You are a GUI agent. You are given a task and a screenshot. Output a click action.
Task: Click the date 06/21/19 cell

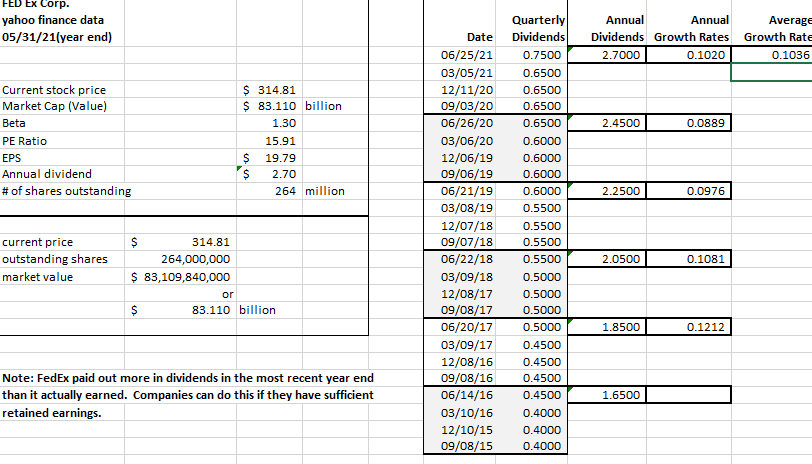pyautogui.click(x=459, y=191)
